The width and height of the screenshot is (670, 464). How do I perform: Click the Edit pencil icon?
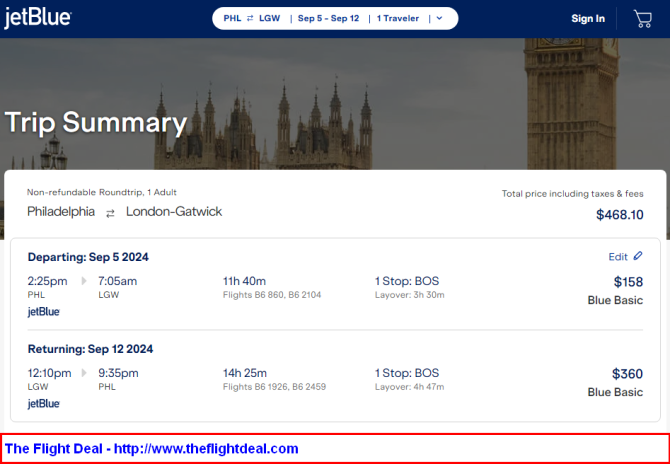point(638,256)
